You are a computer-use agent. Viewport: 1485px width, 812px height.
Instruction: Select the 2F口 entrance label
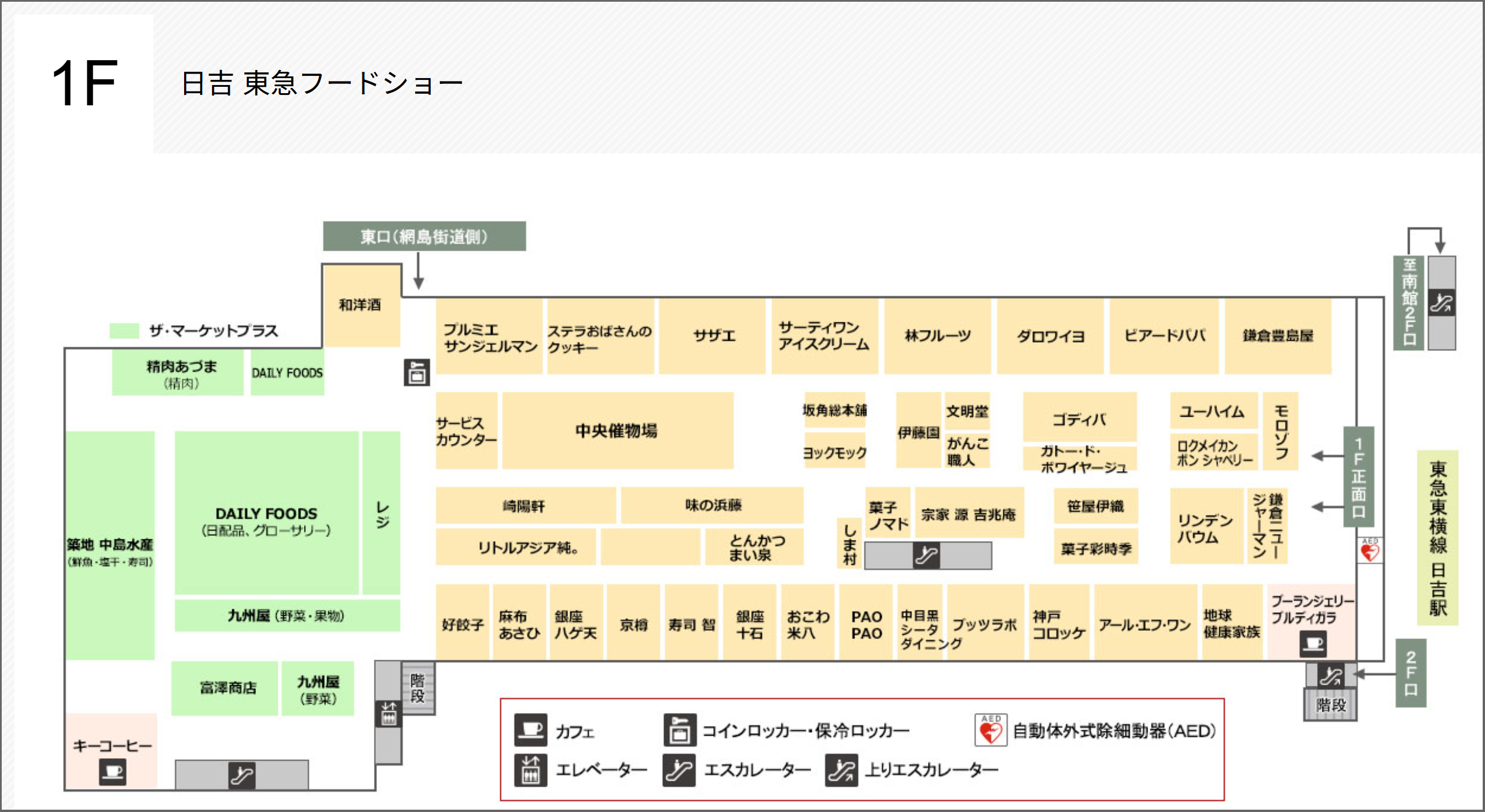click(1411, 673)
